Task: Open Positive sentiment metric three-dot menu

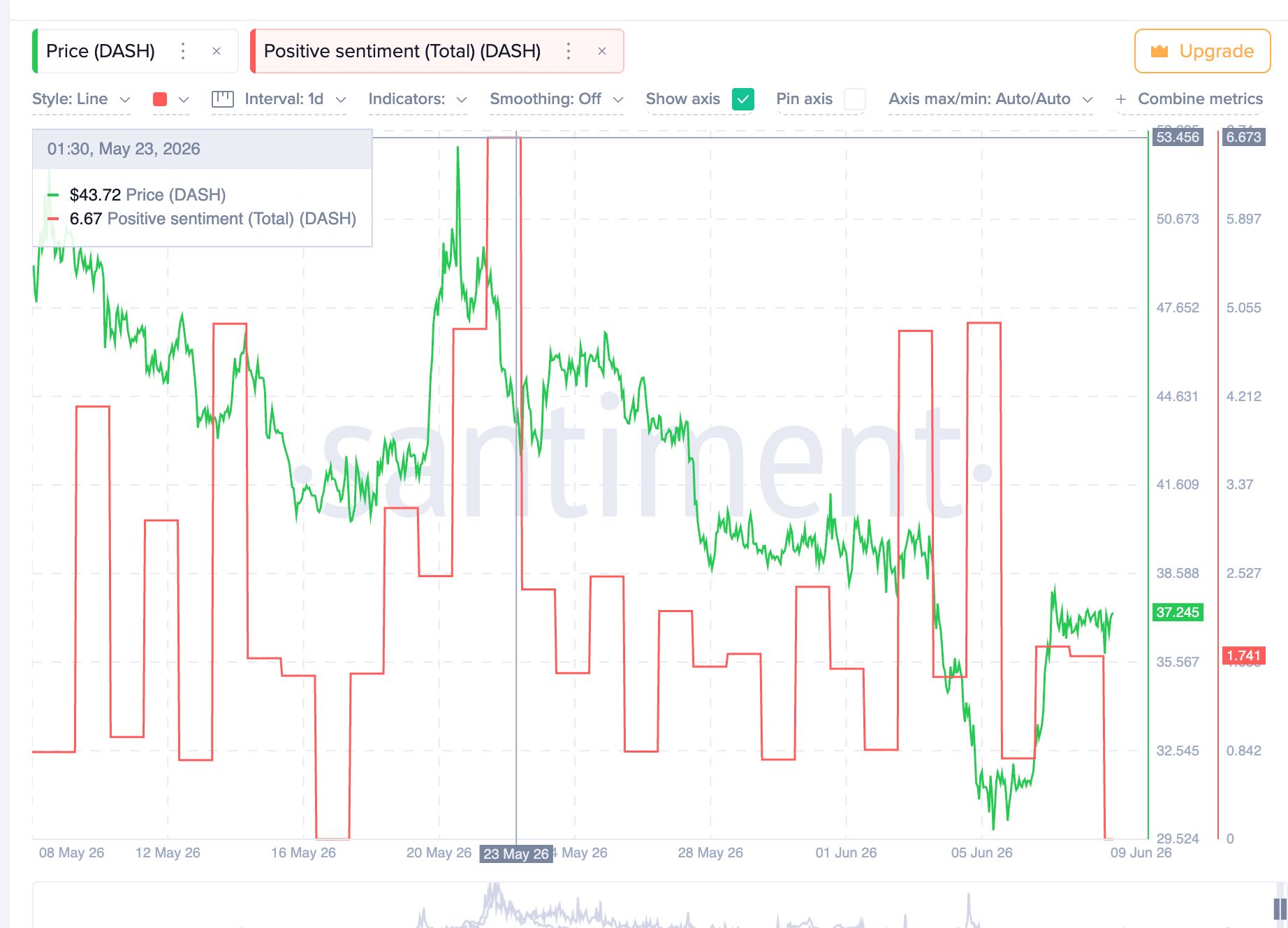Action: click(x=569, y=51)
